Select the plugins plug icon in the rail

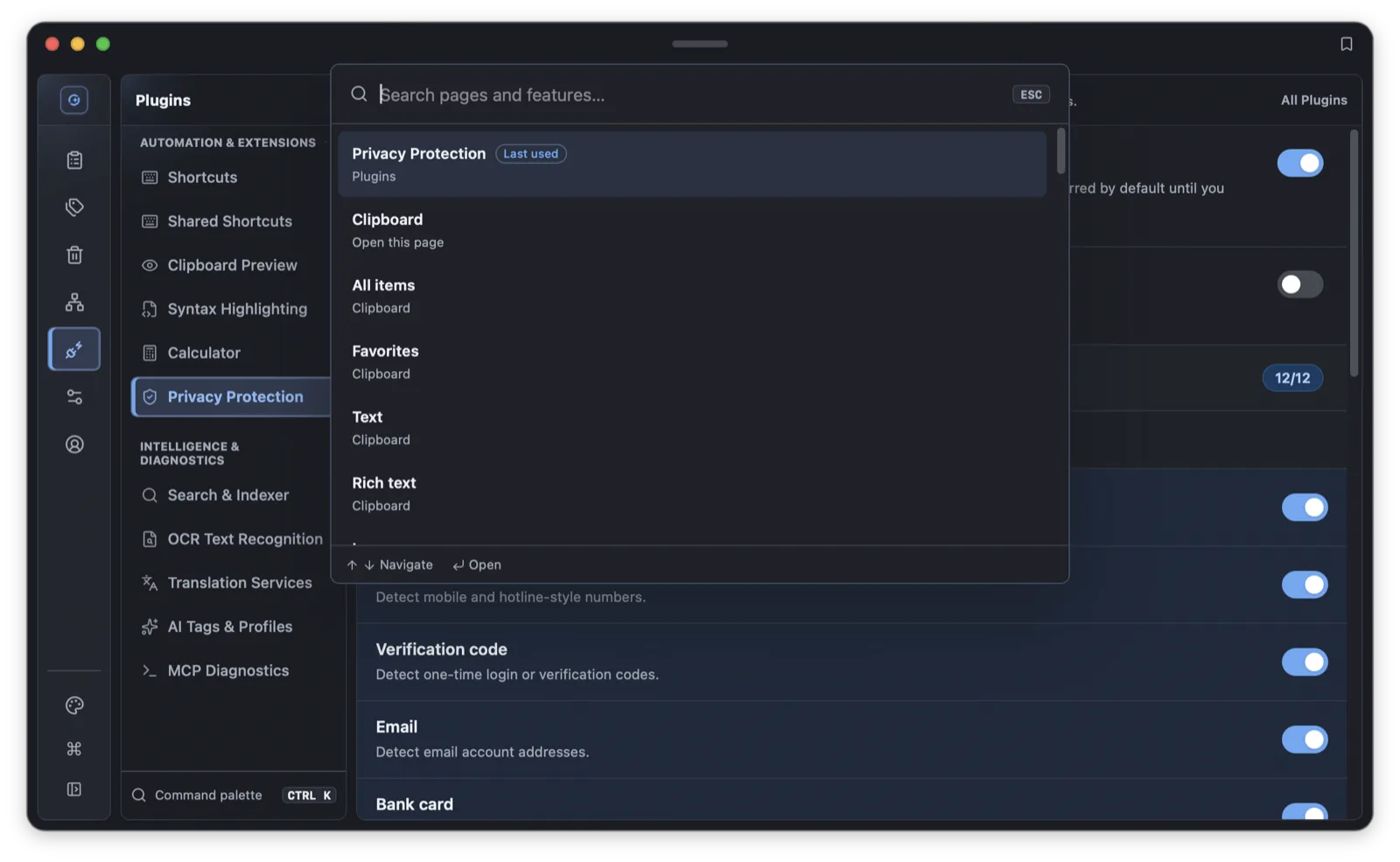coord(74,349)
